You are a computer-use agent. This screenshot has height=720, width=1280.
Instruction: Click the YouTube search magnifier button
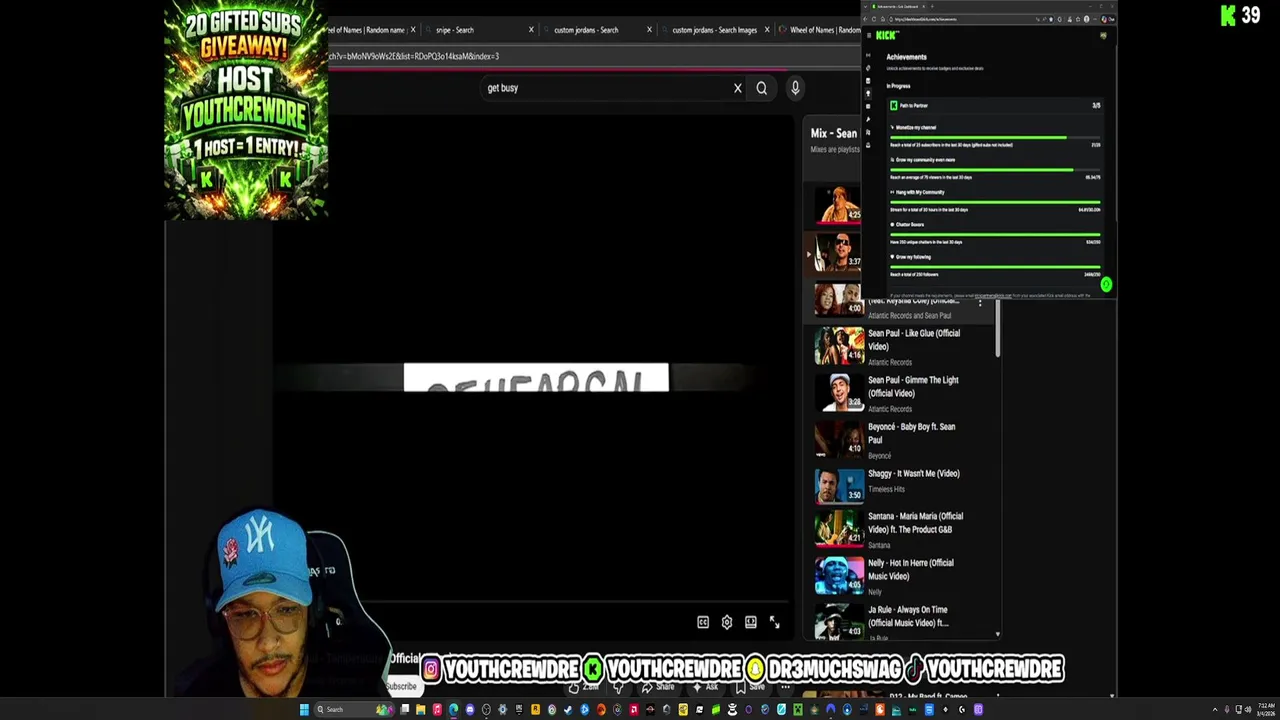tap(762, 88)
